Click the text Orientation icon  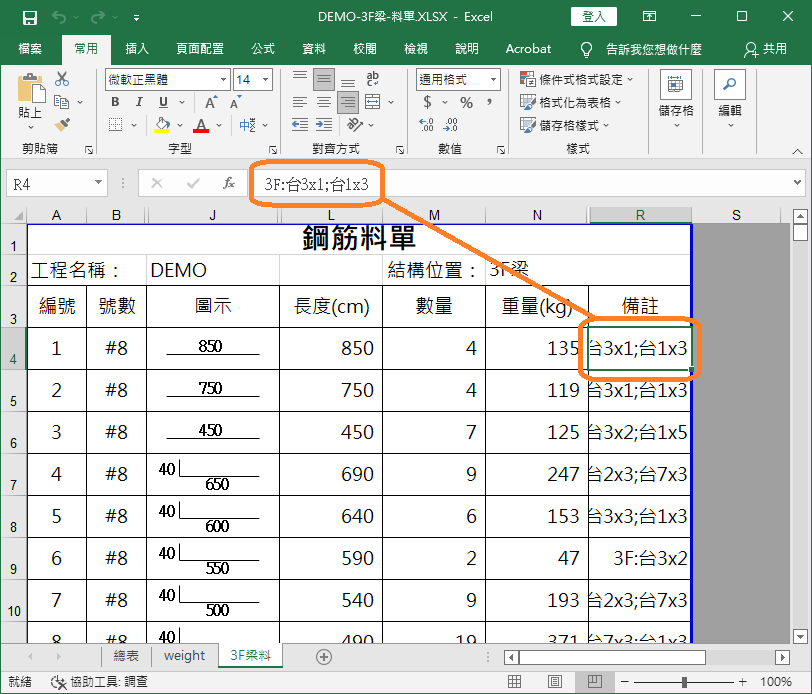tap(355, 125)
